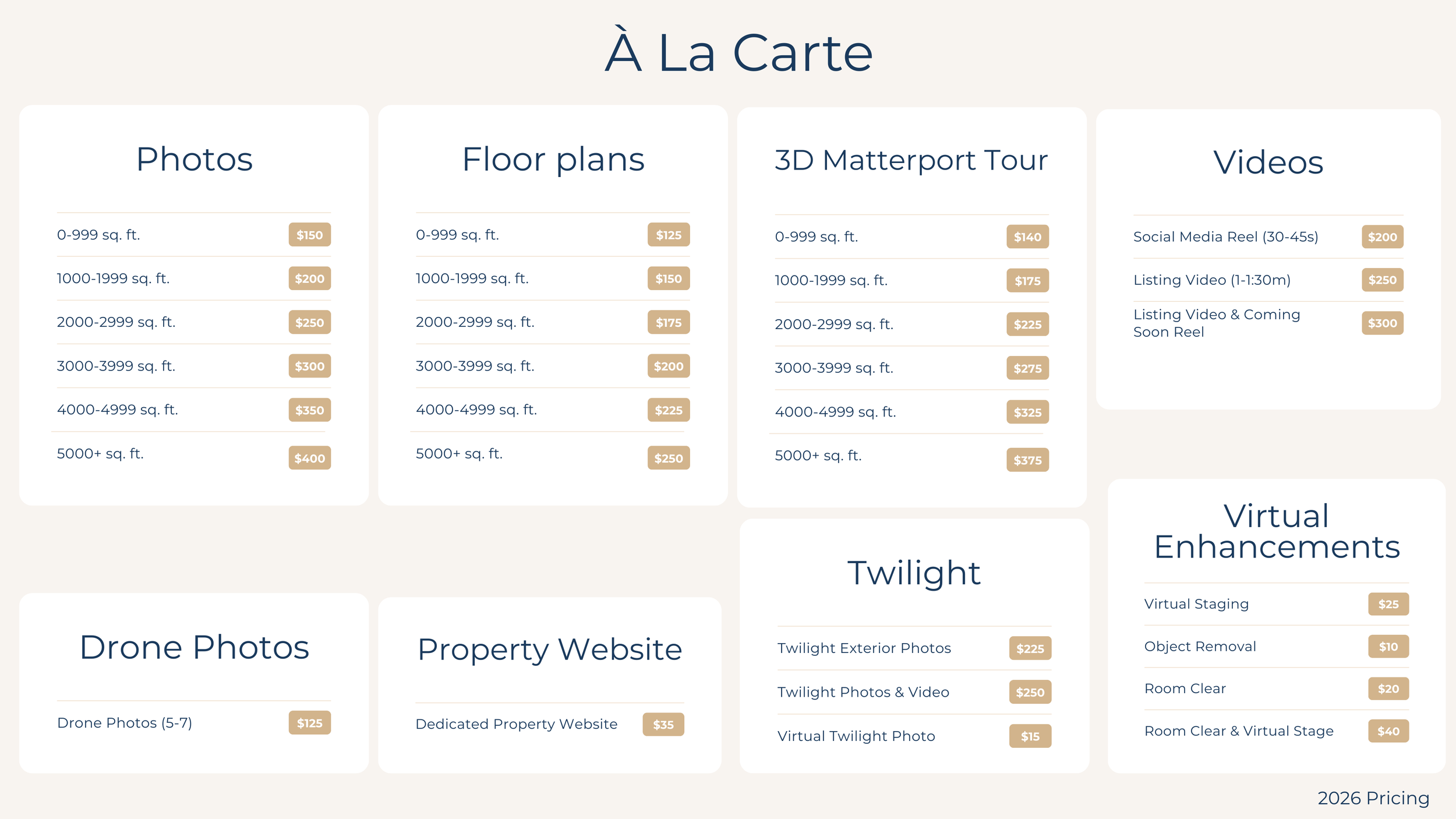
Task: Click the À La Carte page title
Action: pos(738,54)
